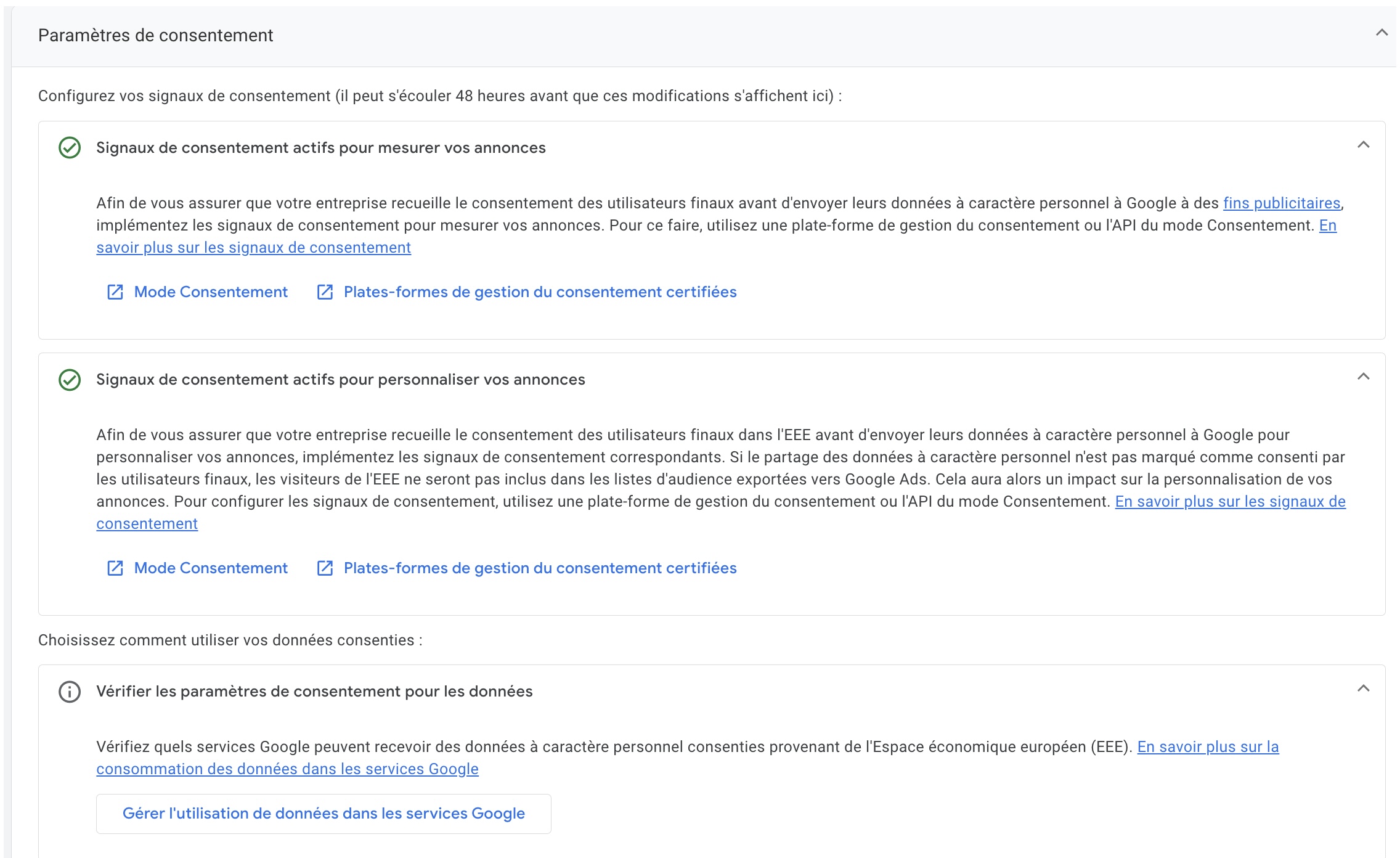Click the green check icon beside 'personnaliser vos annonces'
The width and height of the screenshot is (1400, 858).
click(70, 380)
